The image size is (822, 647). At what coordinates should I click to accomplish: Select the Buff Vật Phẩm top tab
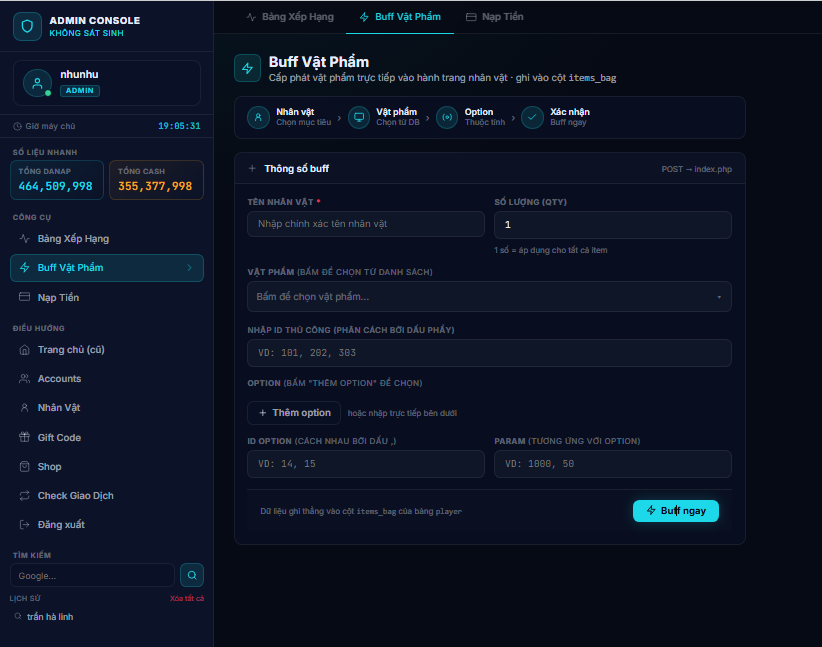pyautogui.click(x=400, y=17)
